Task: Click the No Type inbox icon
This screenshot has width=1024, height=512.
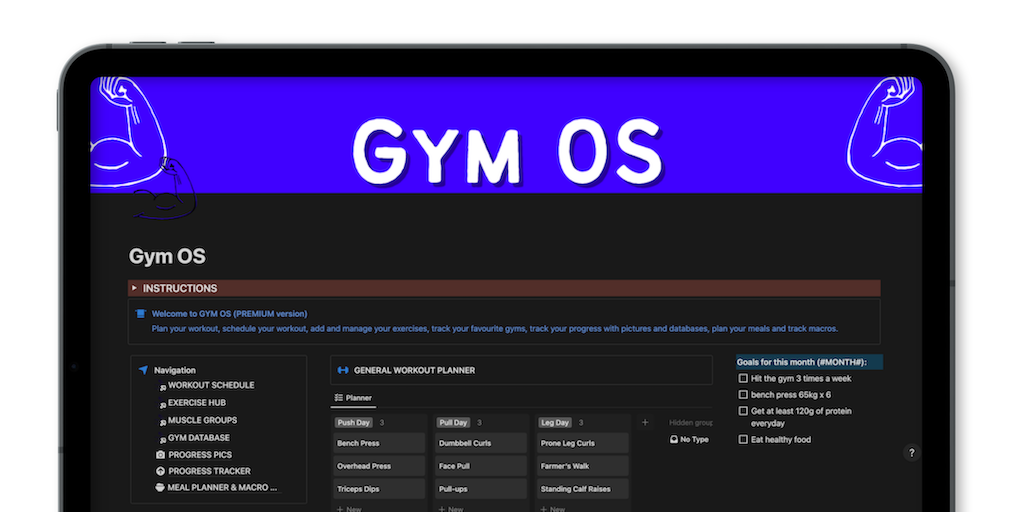Action: 673,439
